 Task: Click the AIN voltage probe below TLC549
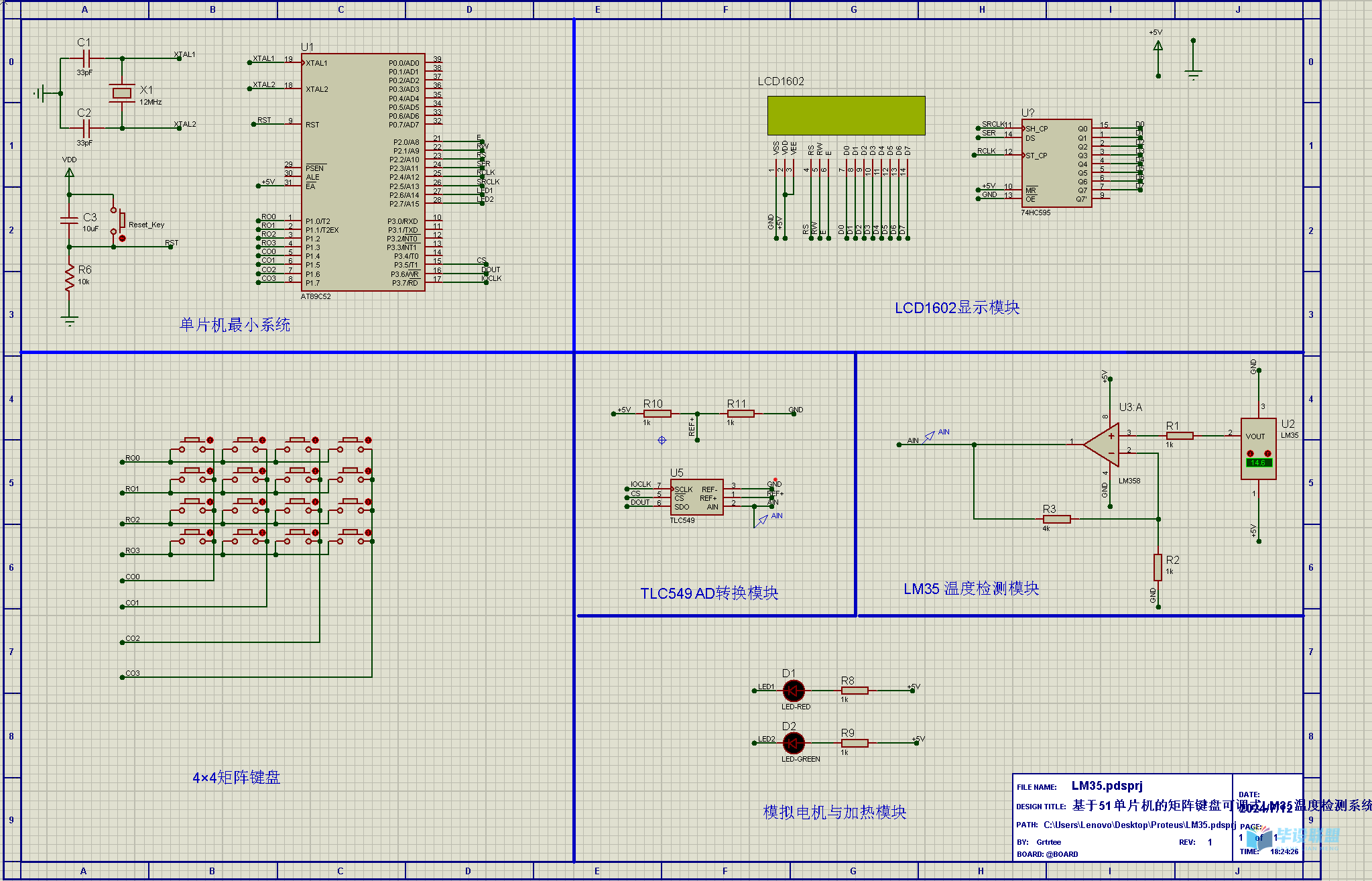tap(761, 520)
